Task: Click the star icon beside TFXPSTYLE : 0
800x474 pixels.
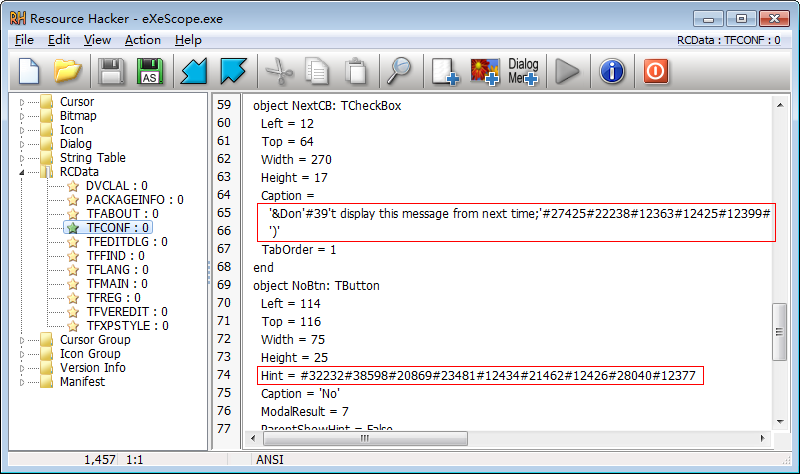Action: click(x=73, y=326)
